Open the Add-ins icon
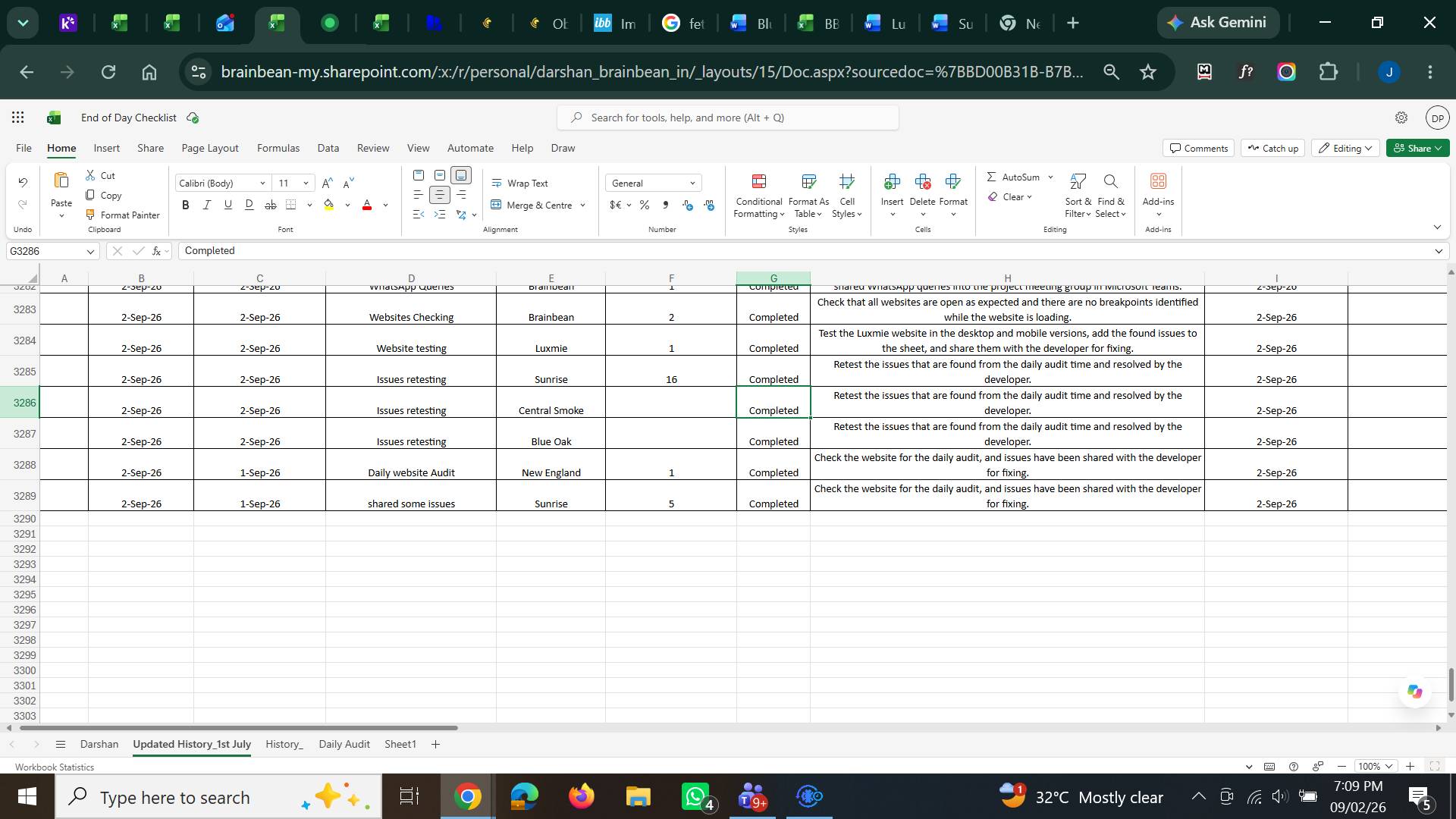The height and width of the screenshot is (819, 1456). pos(1158,181)
